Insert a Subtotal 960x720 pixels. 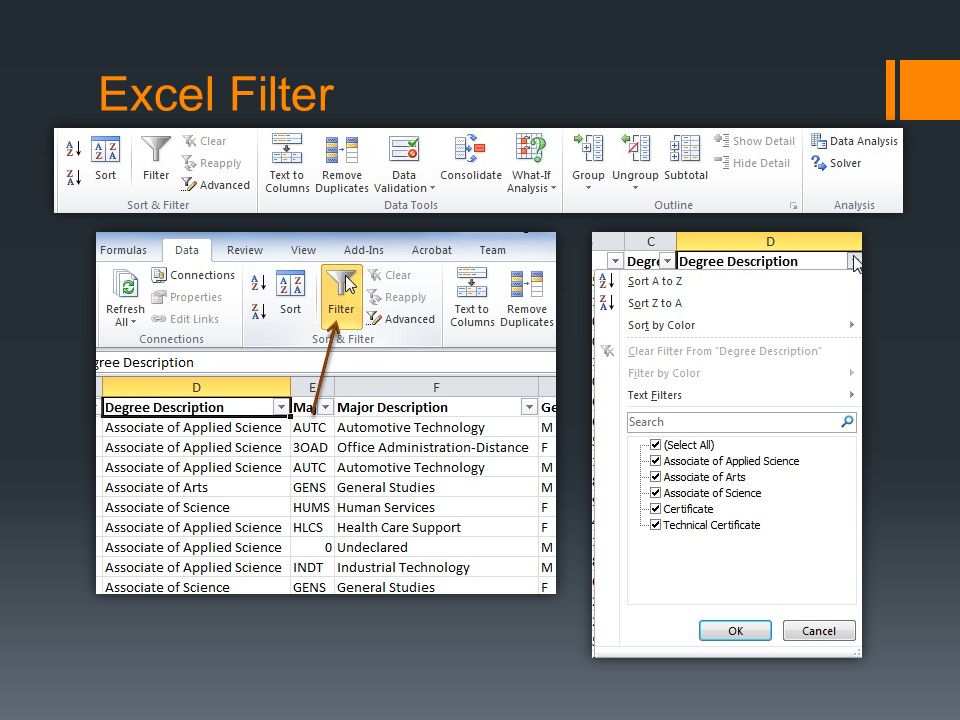686,158
